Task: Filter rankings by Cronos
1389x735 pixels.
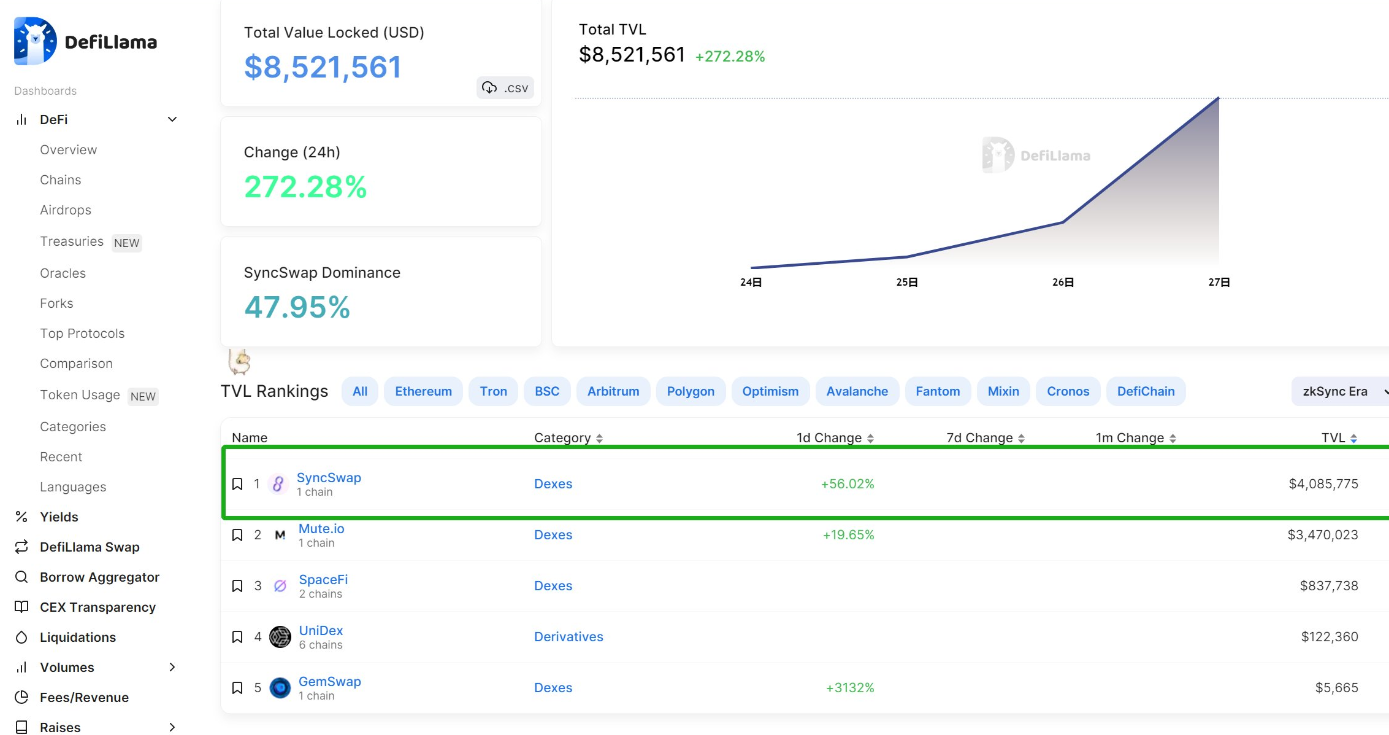Action: tap(1068, 391)
